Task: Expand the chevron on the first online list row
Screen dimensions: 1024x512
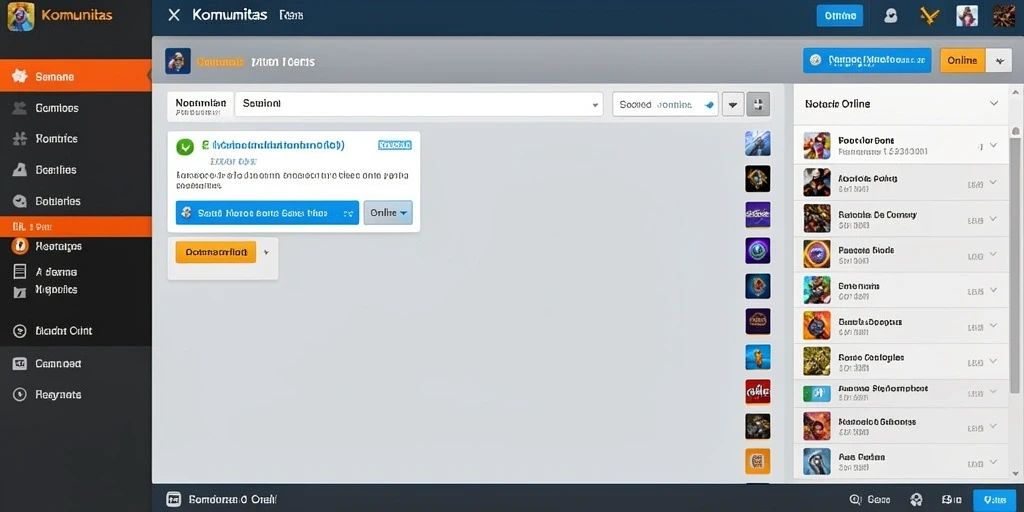Action: pyautogui.click(x=993, y=145)
